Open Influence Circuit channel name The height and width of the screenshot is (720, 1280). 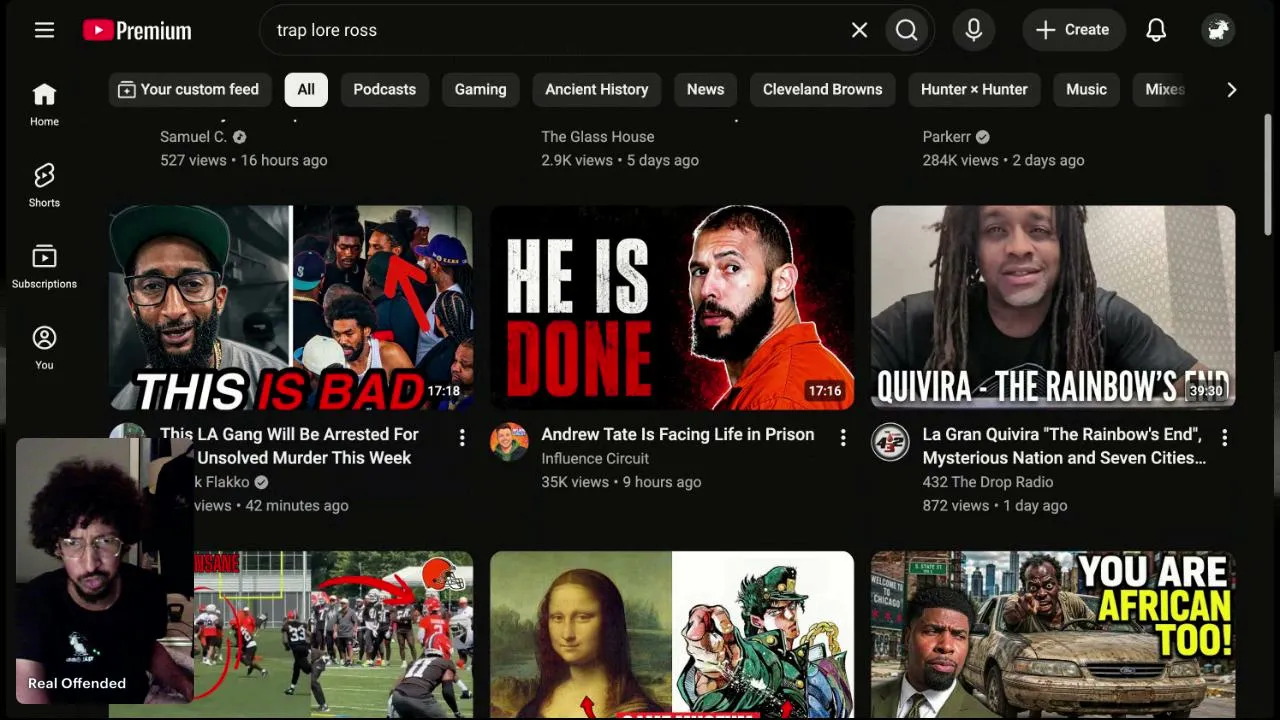point(595,458)
